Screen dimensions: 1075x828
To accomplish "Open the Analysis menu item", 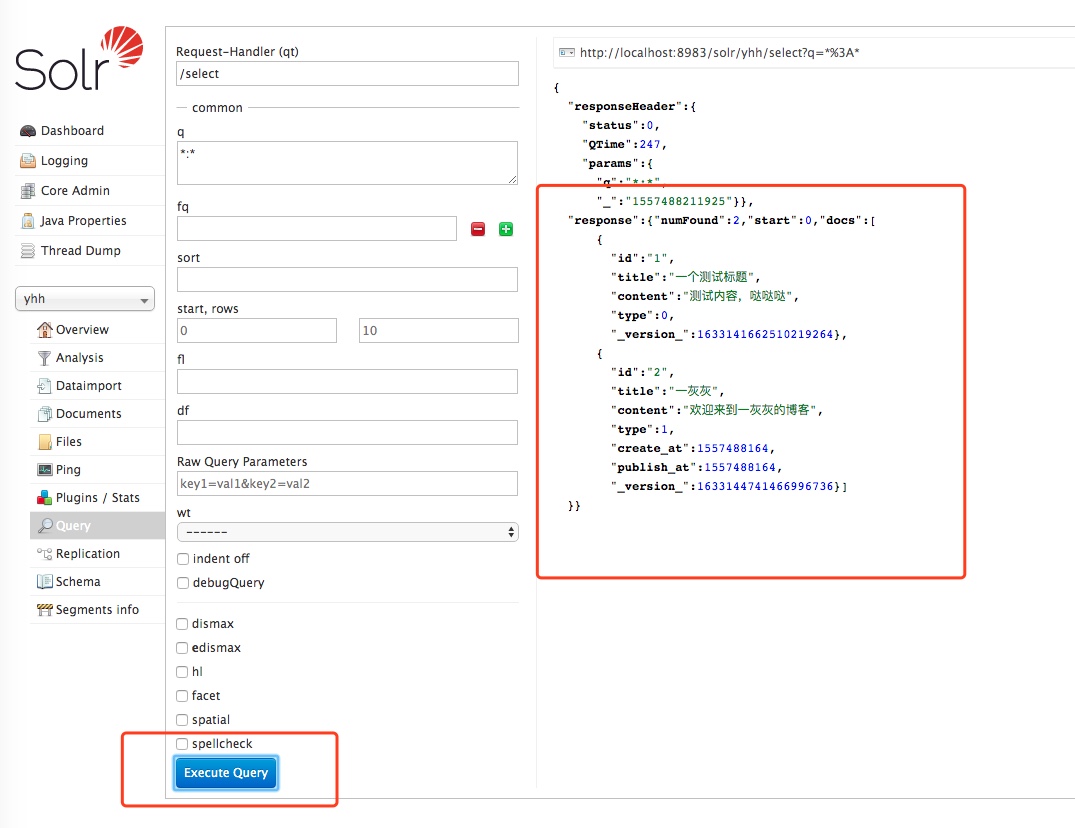I will 79,358.
